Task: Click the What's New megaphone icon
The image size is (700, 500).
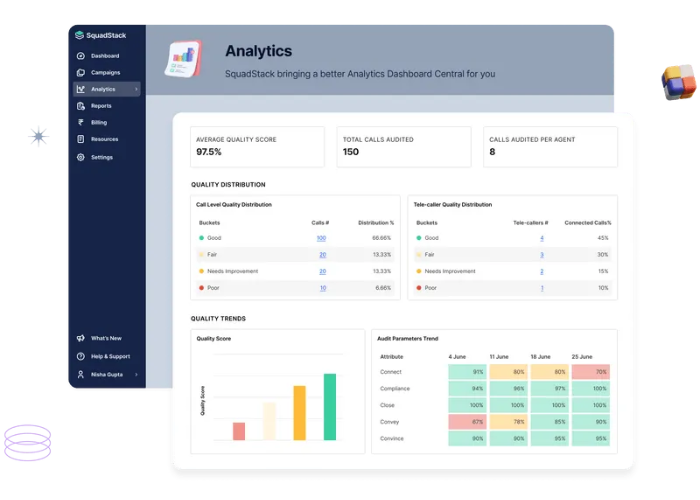Action: point(81,338)
